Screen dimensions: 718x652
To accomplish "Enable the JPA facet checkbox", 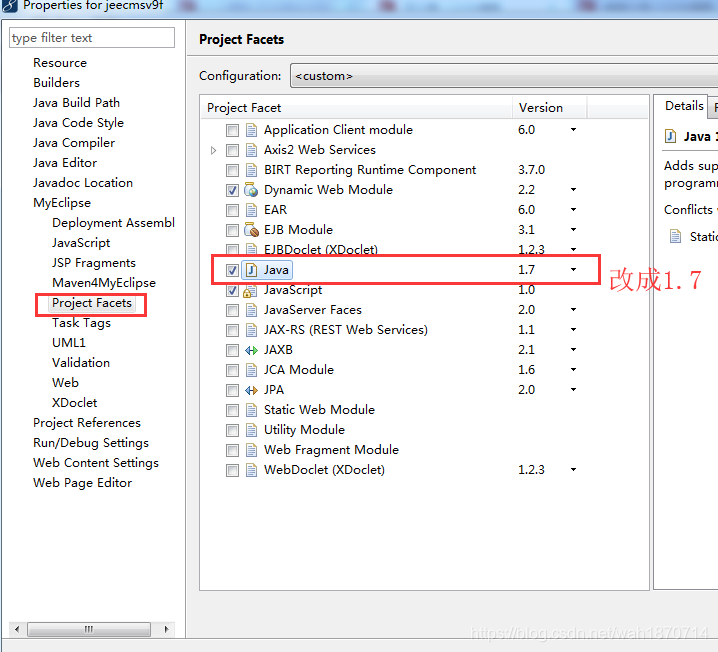I will tap(232, 391).
